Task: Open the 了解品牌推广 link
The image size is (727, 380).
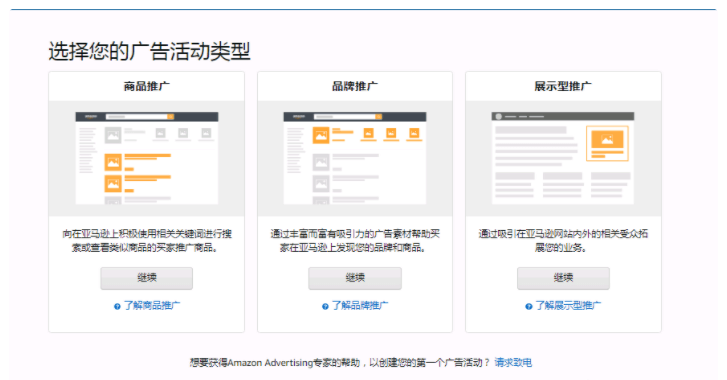Action: [x=360, y=305]
